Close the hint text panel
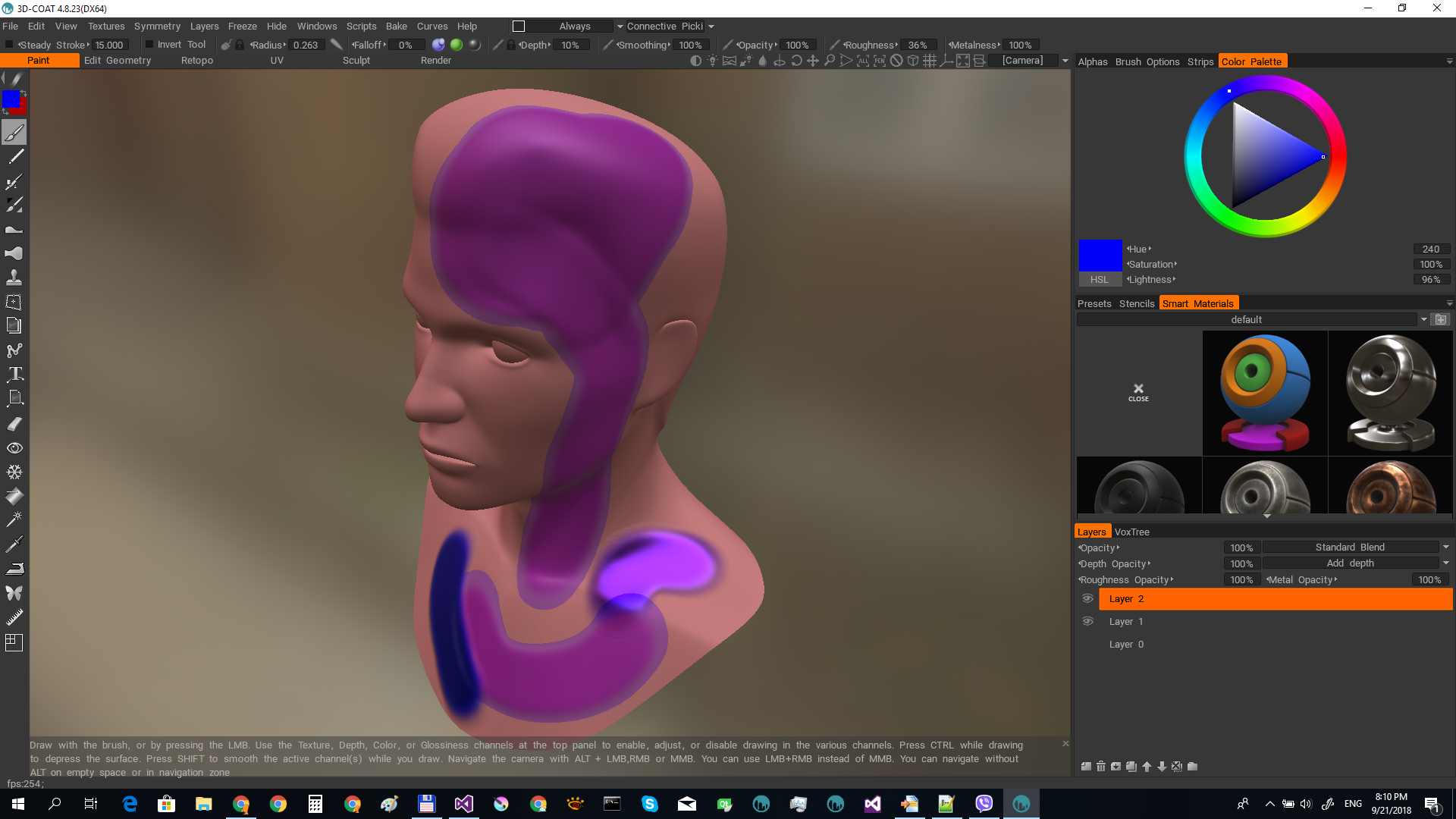The width and height of the screenshot is (1456, 819). 1065,744
